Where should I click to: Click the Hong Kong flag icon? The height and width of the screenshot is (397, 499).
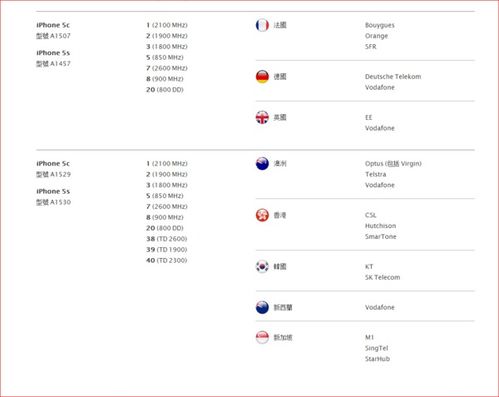(x=262, y=215)
